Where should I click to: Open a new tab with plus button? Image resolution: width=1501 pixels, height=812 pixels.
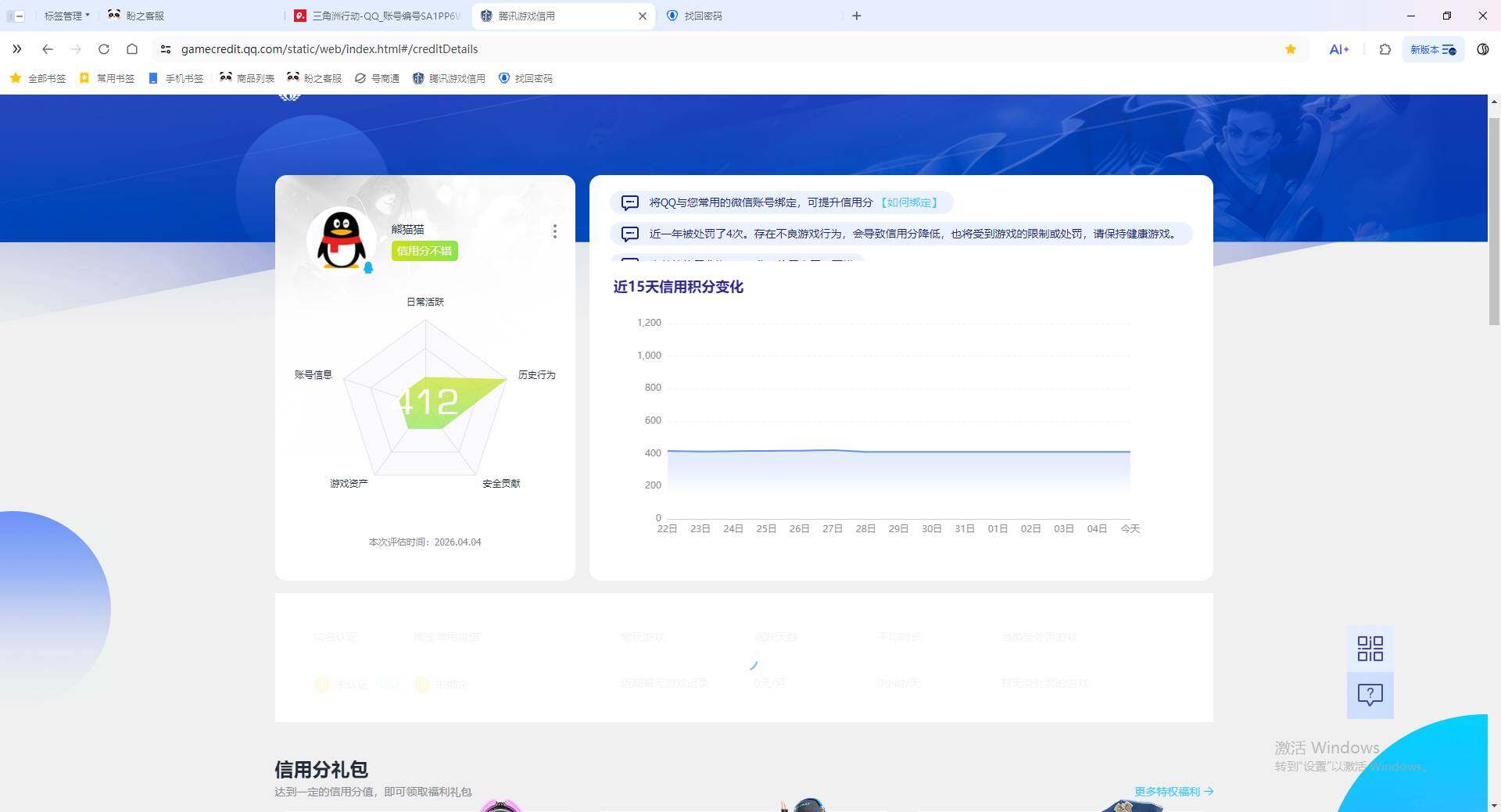[x=857, y=16]
